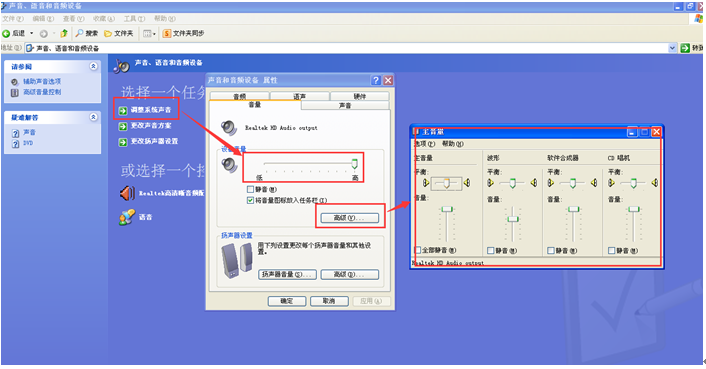Click CD 唱机 balance slider thumb

pyautogui.click(x=633, y=183)
